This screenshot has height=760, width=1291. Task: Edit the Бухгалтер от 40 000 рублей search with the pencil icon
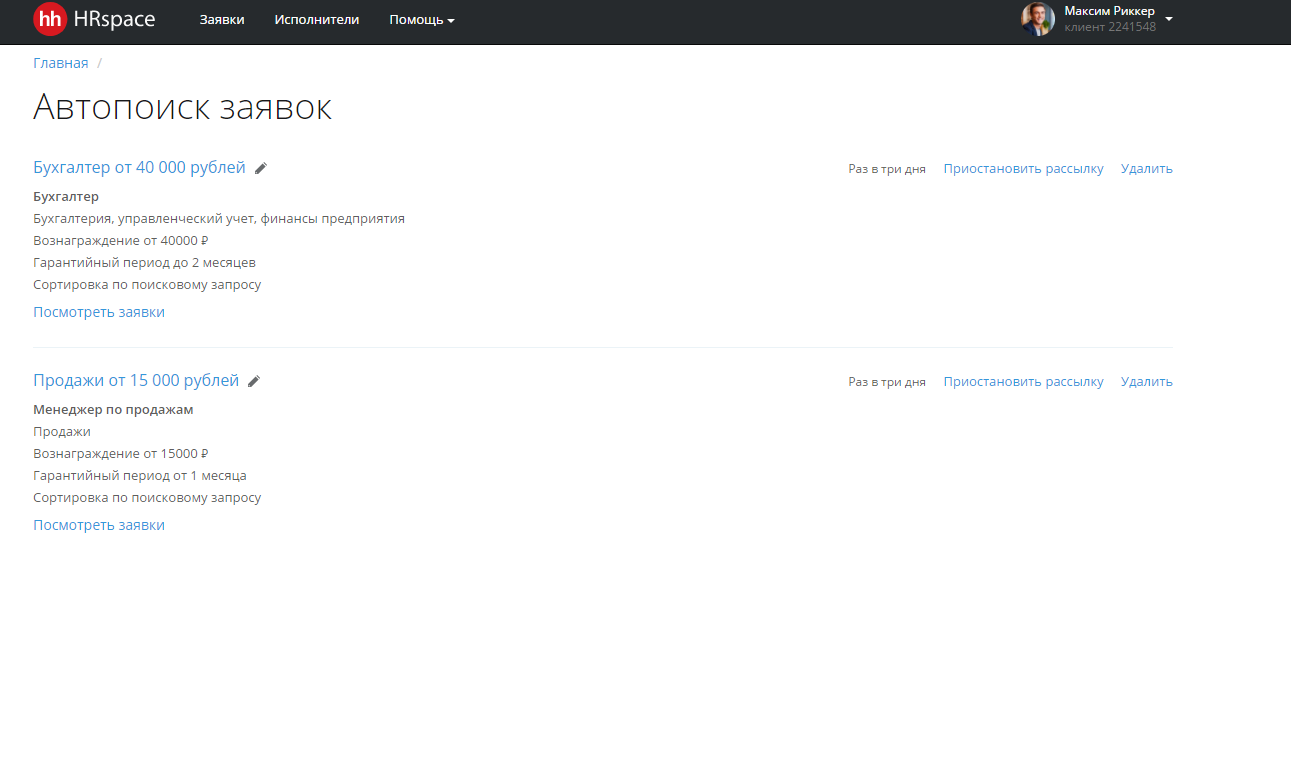point(261,169)
